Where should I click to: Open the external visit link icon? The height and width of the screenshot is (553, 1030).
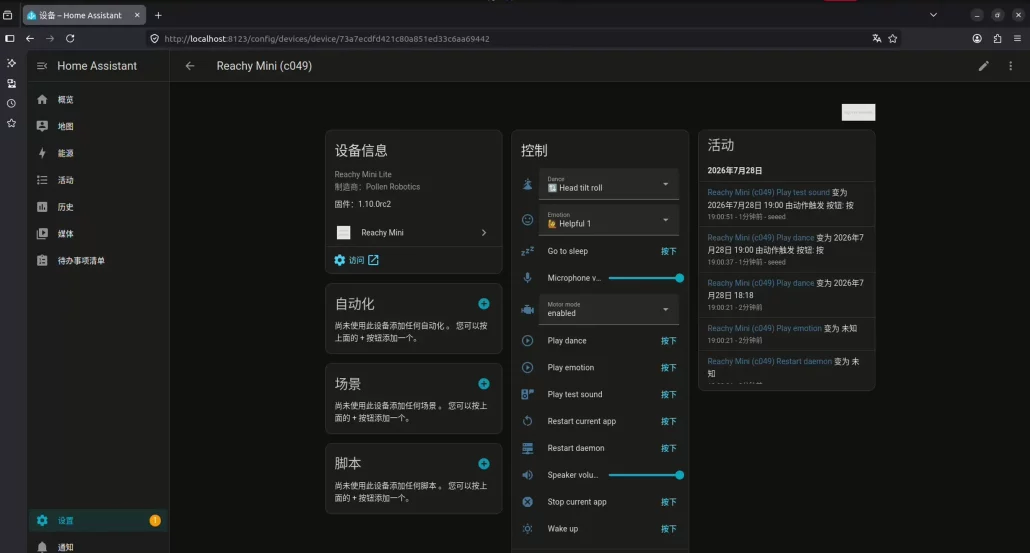point(373,260)
